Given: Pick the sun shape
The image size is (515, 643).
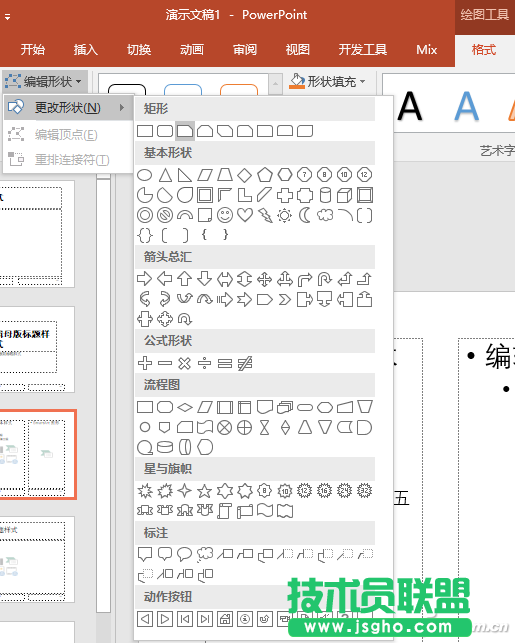Looking at the screenshot, I should [x=285, y=215].
